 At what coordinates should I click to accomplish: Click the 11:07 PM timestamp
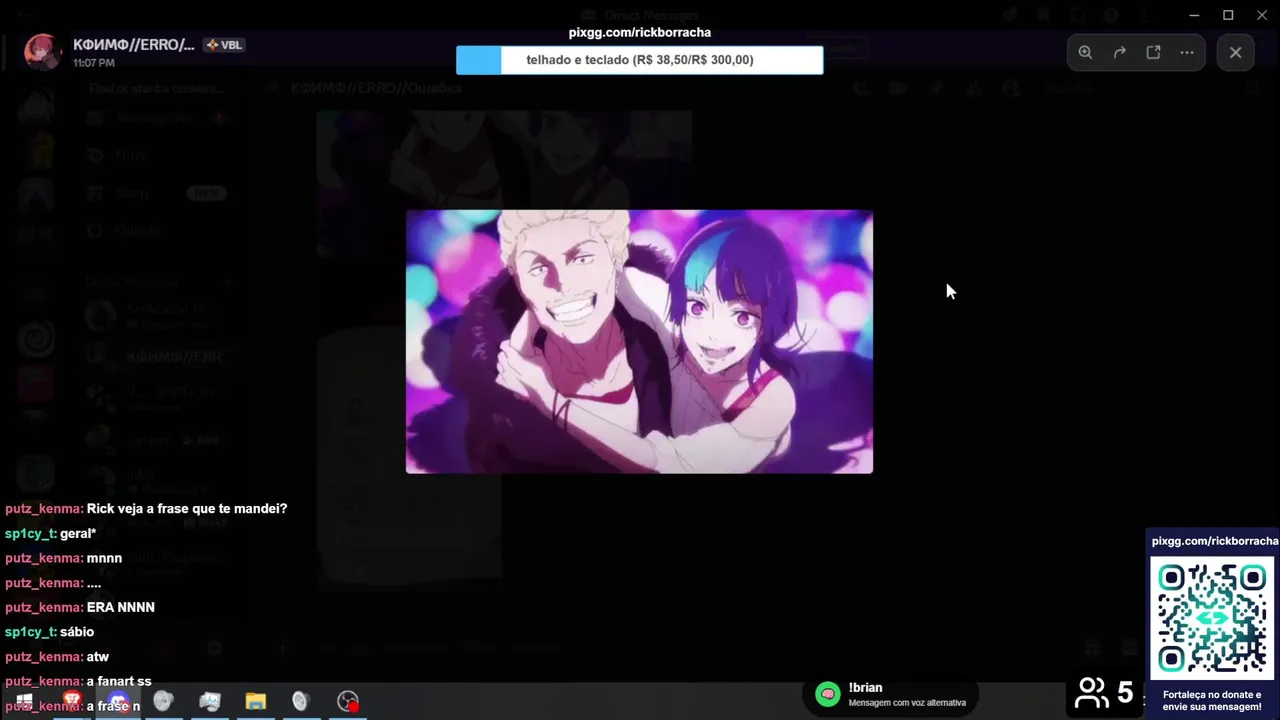coord(94,63)
